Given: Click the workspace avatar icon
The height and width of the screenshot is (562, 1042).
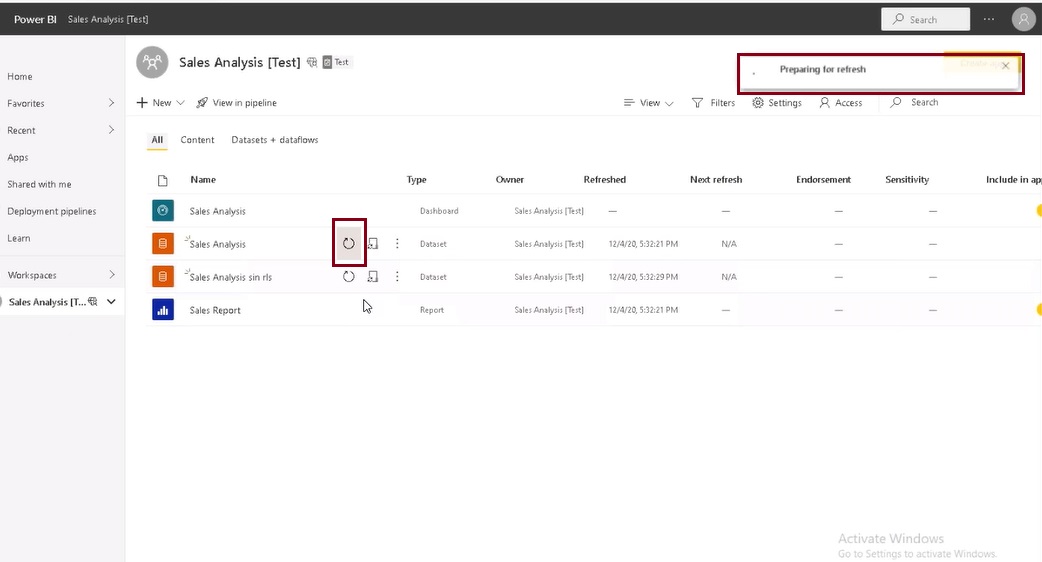Looking at the screenshot, I should click(152, 62).
